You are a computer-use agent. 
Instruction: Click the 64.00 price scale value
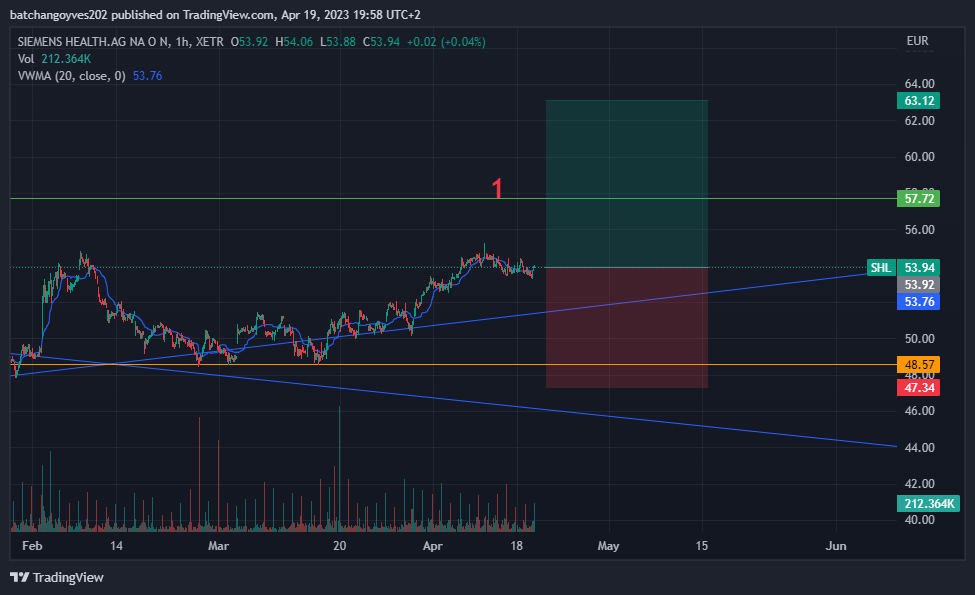[919, 84]
